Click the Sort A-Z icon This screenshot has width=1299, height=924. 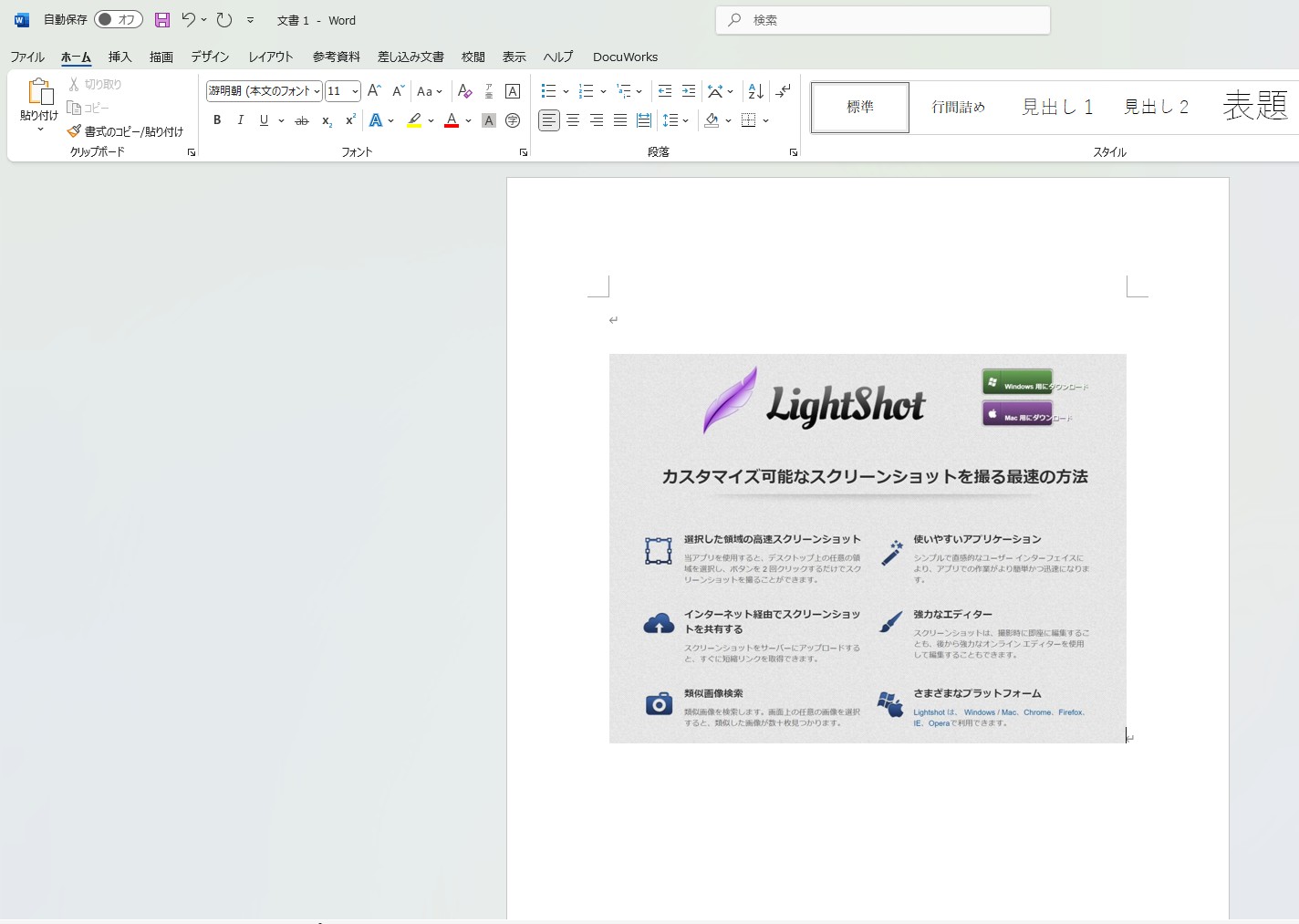pos(755,91)
